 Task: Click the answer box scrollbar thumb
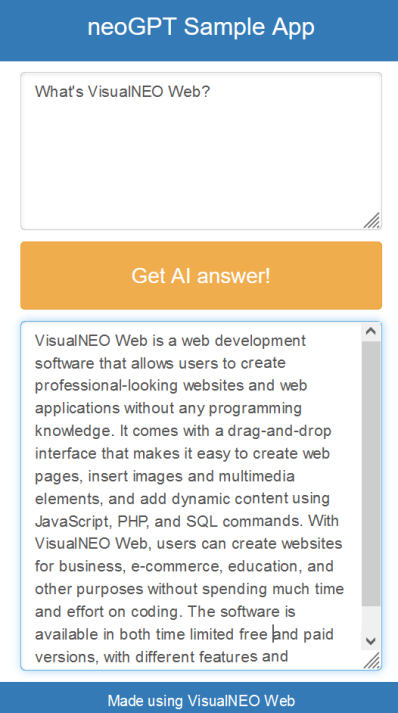pos(371,473)
